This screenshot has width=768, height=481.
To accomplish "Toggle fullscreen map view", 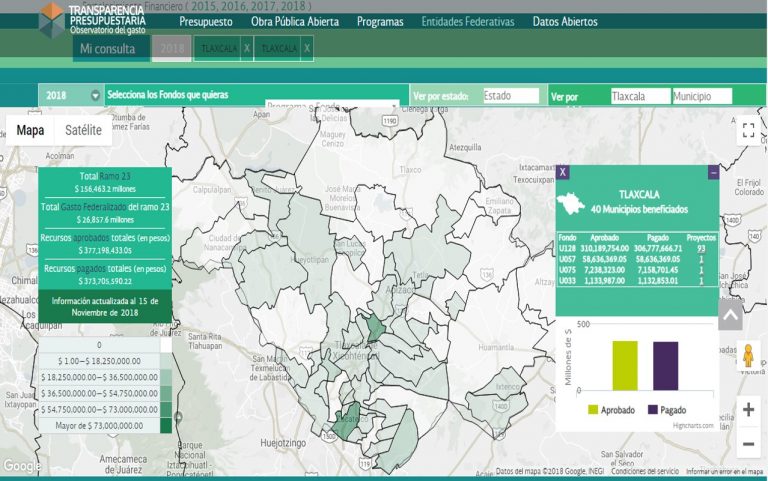I will click(x=748, y=130).
